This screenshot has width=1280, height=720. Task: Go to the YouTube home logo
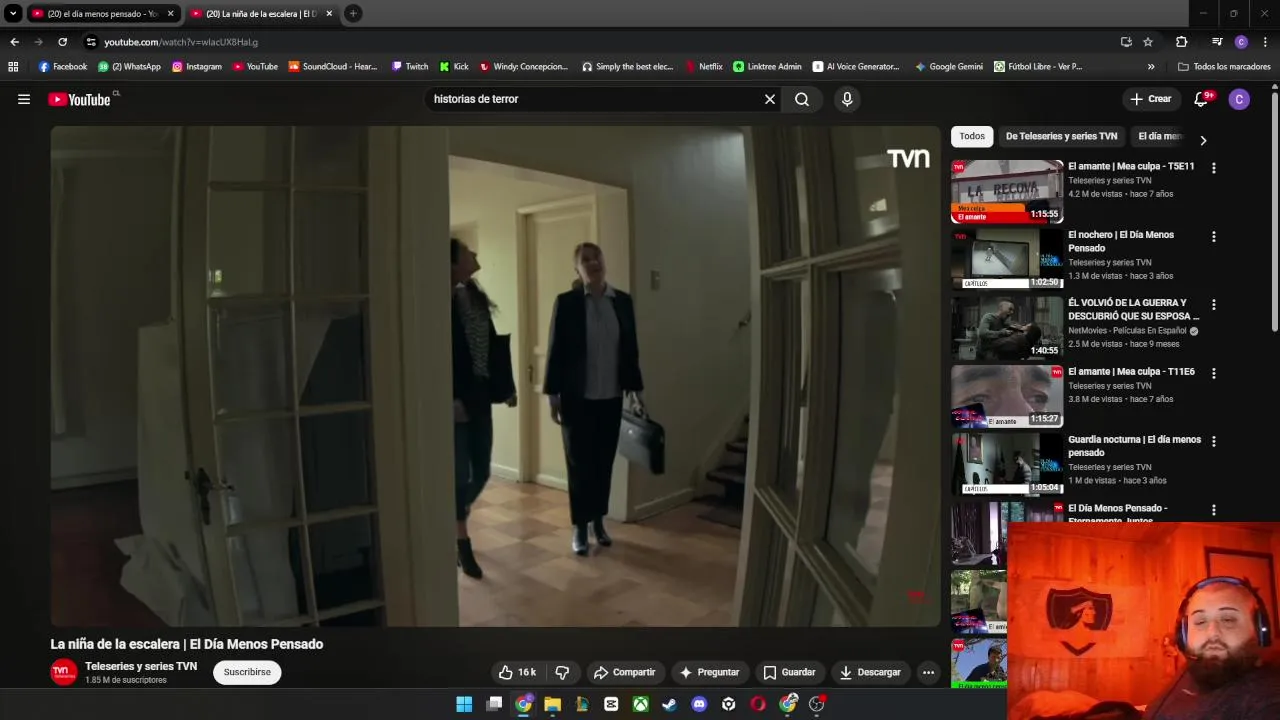(x=79, y=99)
